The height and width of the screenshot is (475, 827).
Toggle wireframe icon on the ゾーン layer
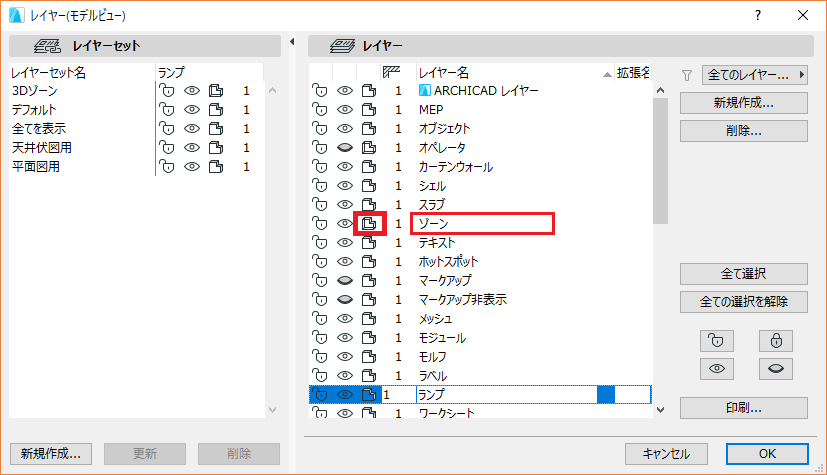click(369, 224)
